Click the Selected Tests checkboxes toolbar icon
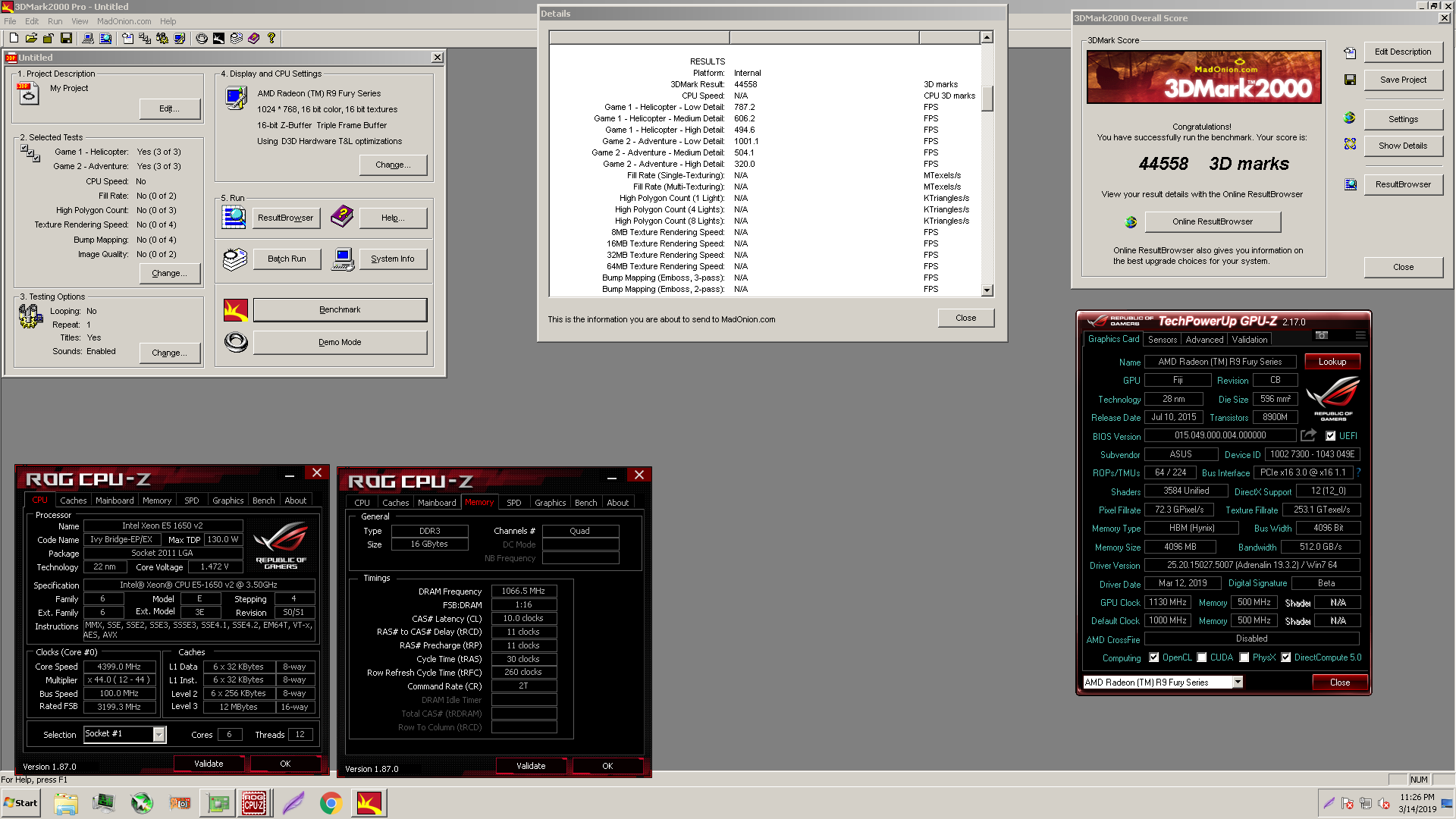 click(x=145, y=38)
